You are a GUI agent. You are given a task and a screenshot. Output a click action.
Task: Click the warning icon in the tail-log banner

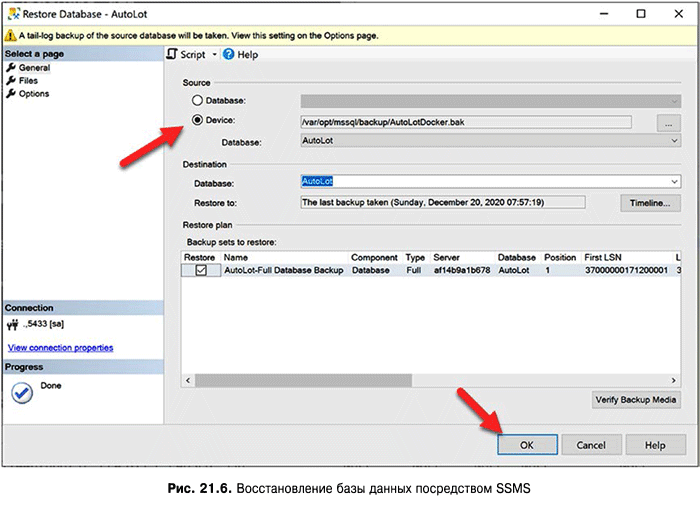9,35
